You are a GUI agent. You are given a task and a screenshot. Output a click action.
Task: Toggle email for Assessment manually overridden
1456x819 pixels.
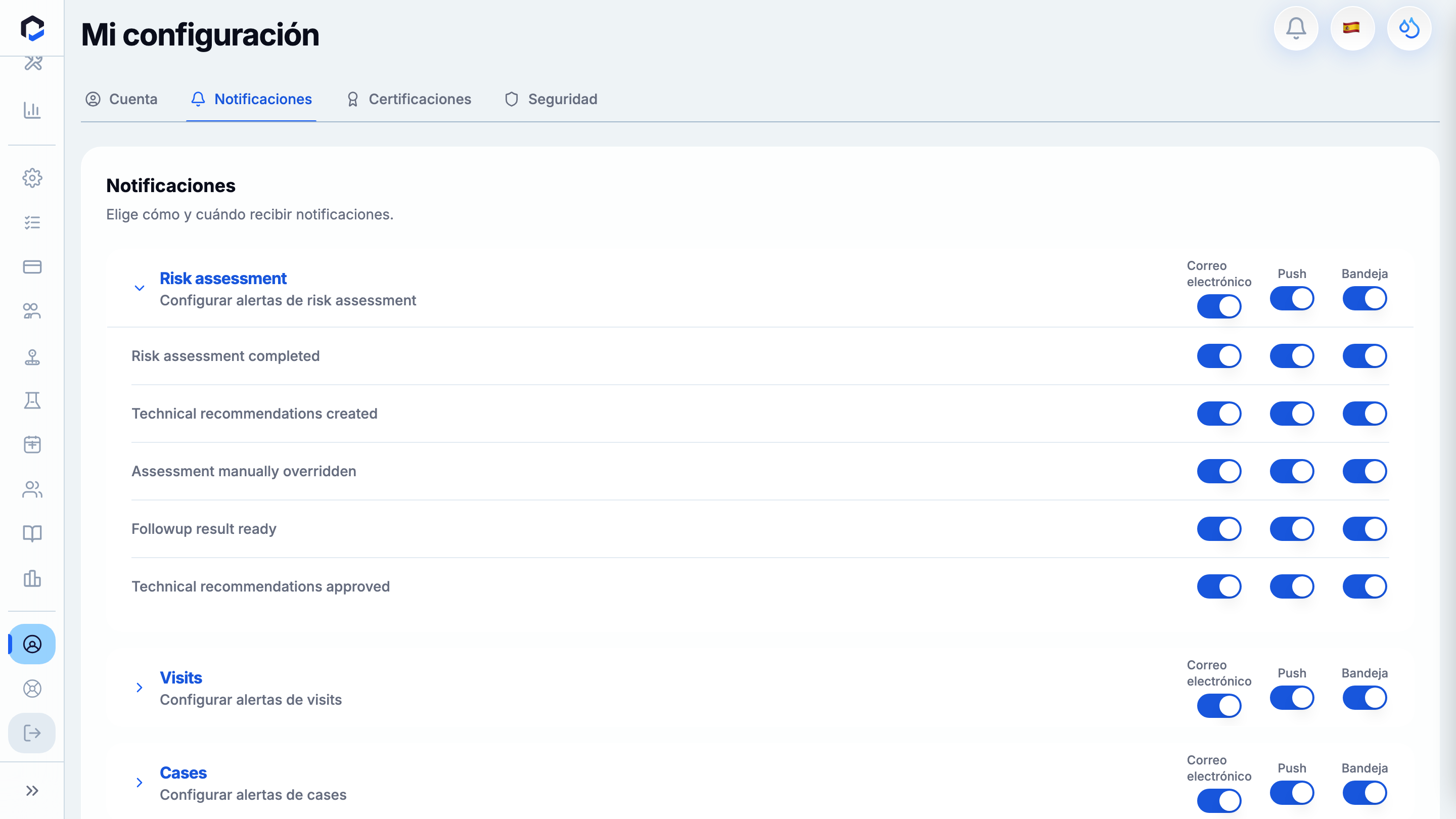click(x=1219, y=471)
